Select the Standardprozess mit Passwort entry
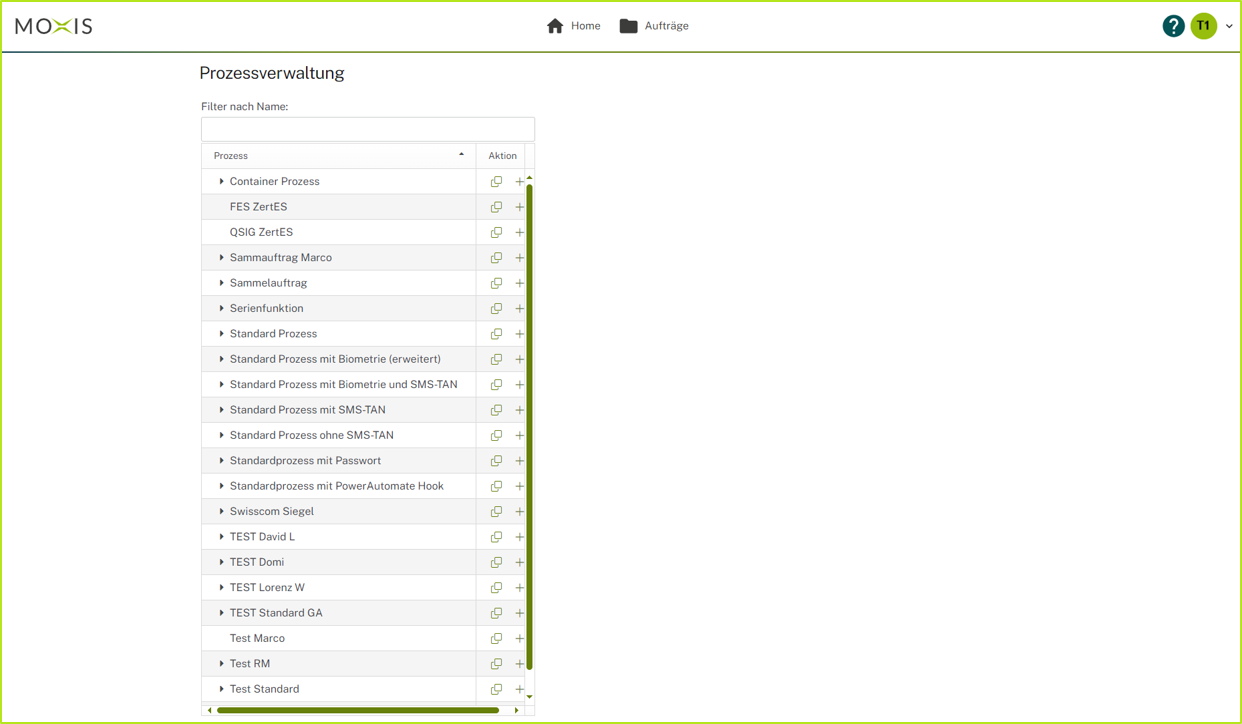This screenshot has width=1242, height=724. (305, 461)
